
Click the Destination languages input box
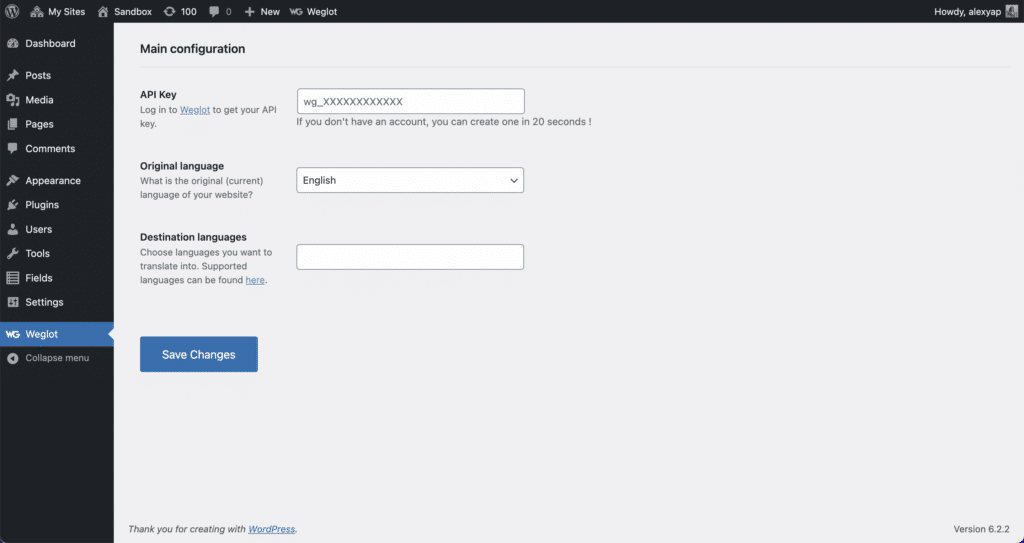tap(410, 257)
